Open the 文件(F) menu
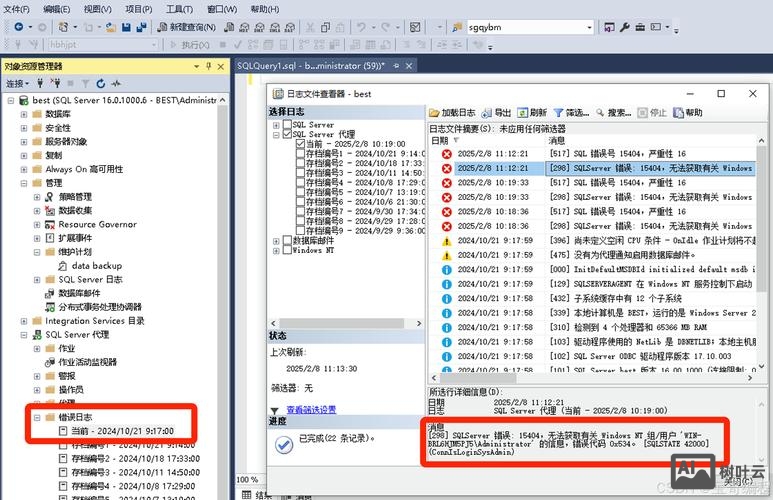This screenshot has width=773, height=500. (x=16, y=9)
